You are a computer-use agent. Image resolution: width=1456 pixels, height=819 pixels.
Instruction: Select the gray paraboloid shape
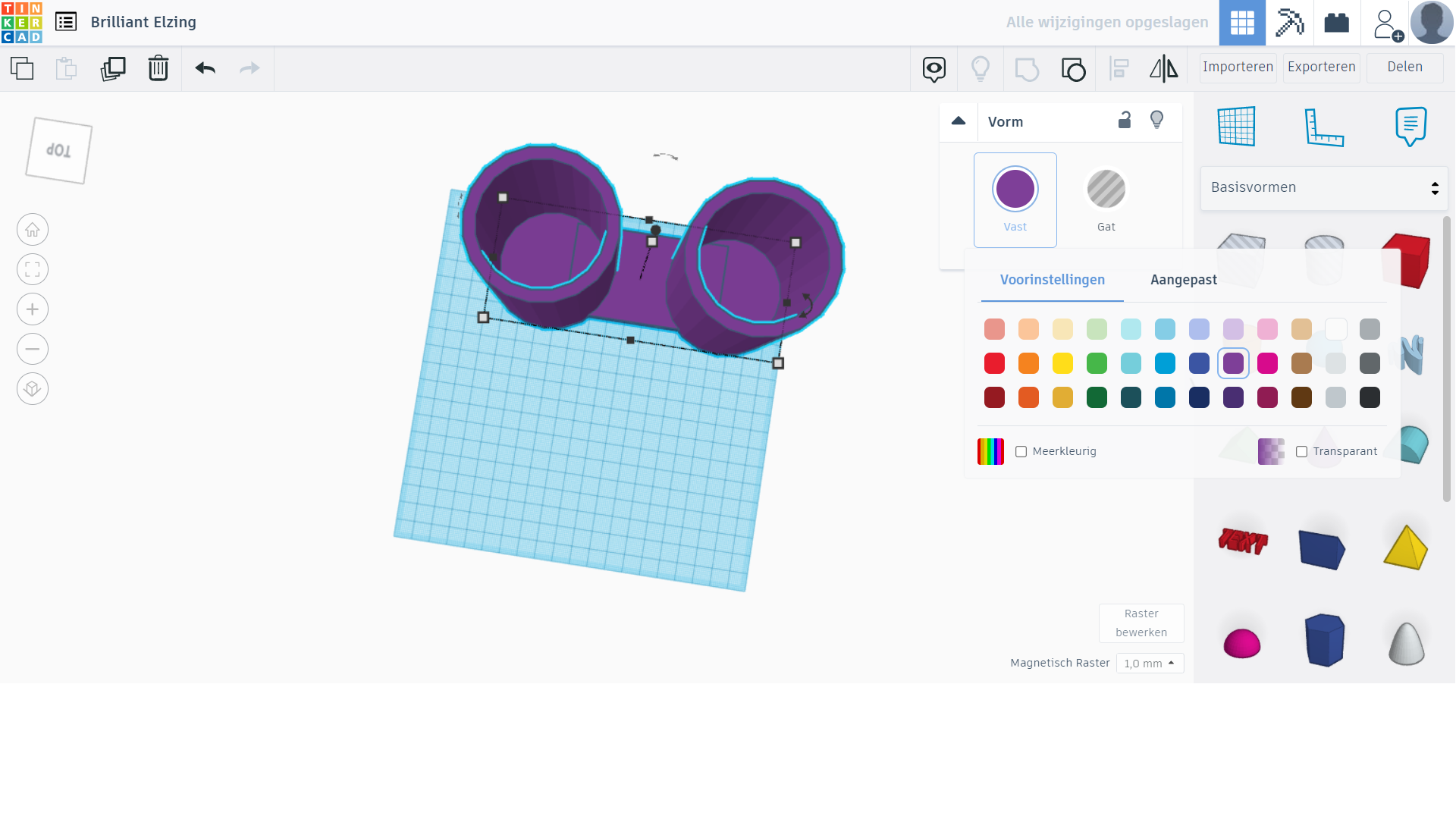click(1406, 644)
